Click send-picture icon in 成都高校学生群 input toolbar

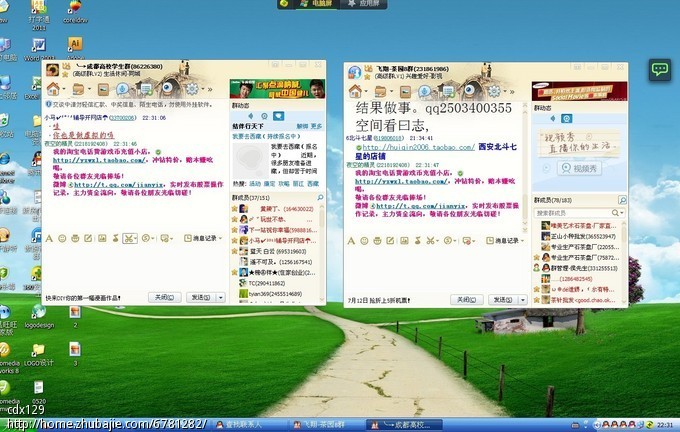pos(102,238)
